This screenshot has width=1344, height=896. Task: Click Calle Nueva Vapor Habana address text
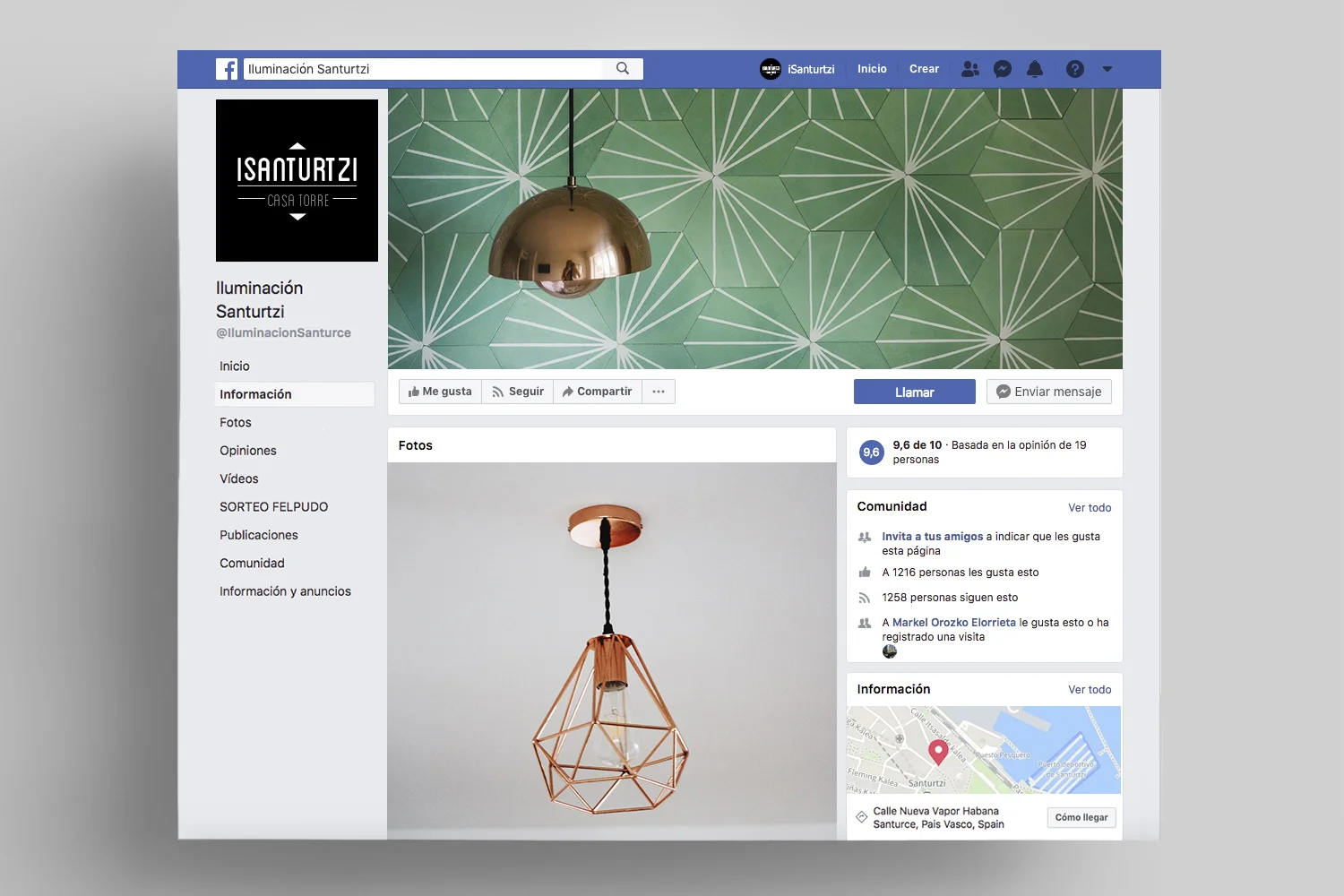pyautogui.click(x=939, y=818)
